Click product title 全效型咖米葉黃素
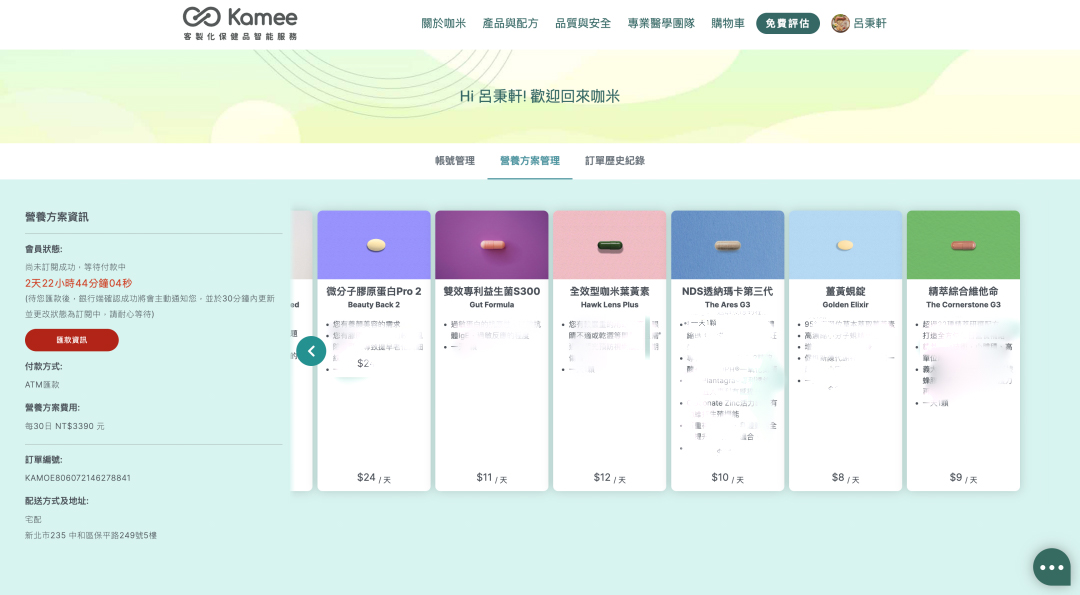 coord(610,291)
